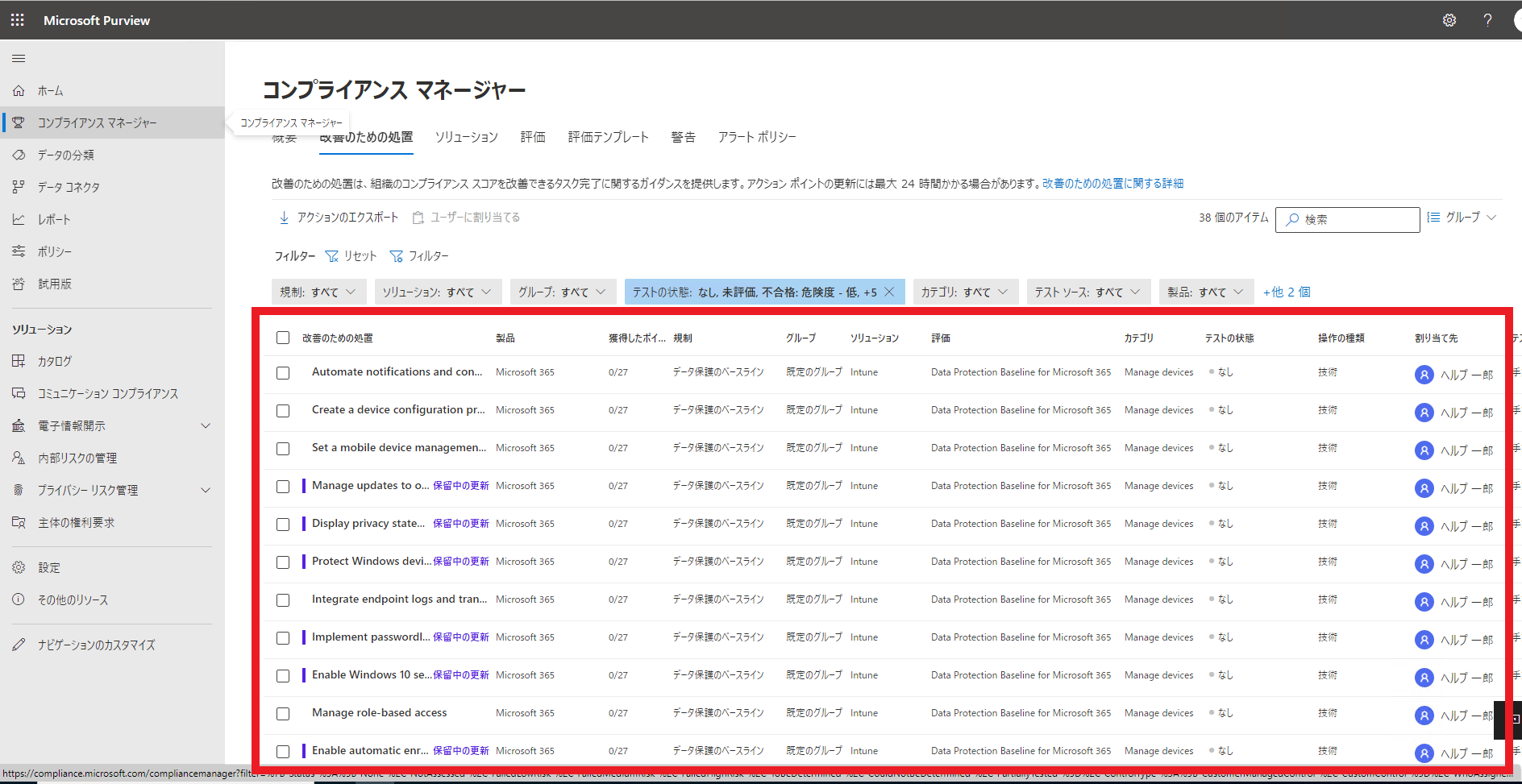Click the プライバシー リスク管理 icon

pos(19,490)
